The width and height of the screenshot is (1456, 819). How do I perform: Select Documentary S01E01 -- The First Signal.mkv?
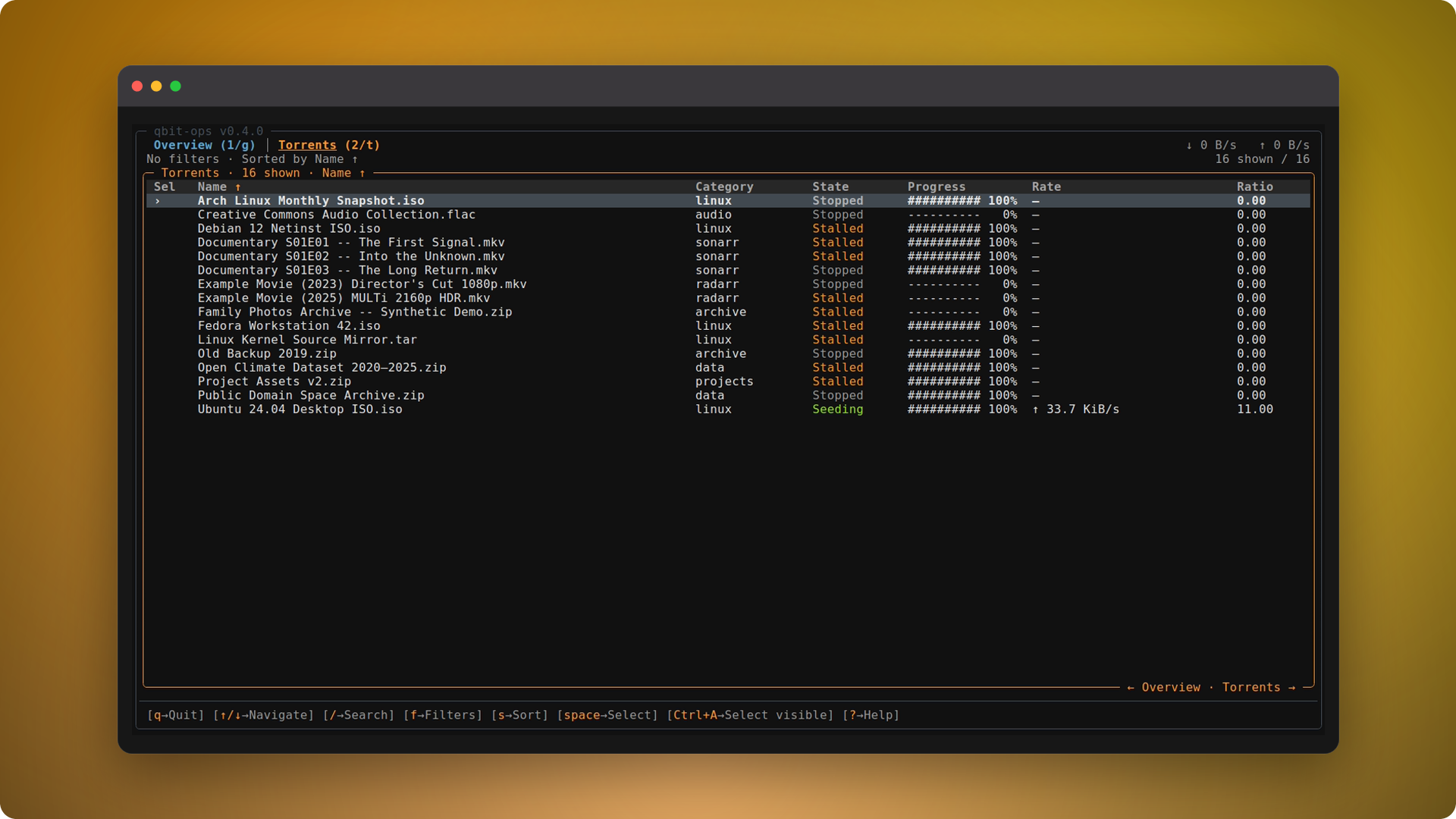pyautogui.click(x=728, y=243)
